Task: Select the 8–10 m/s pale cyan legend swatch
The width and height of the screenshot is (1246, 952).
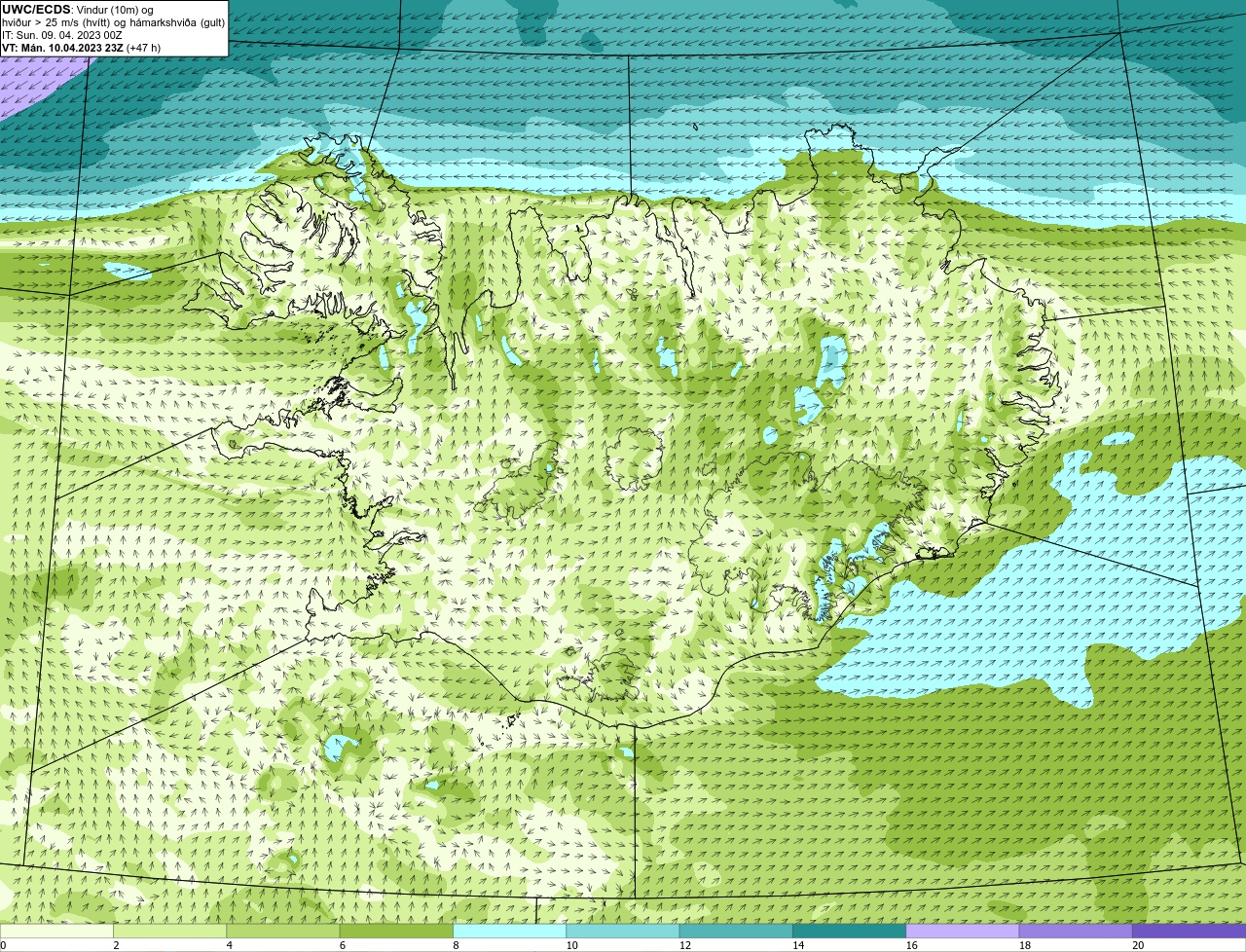Action: pos(510,932)
